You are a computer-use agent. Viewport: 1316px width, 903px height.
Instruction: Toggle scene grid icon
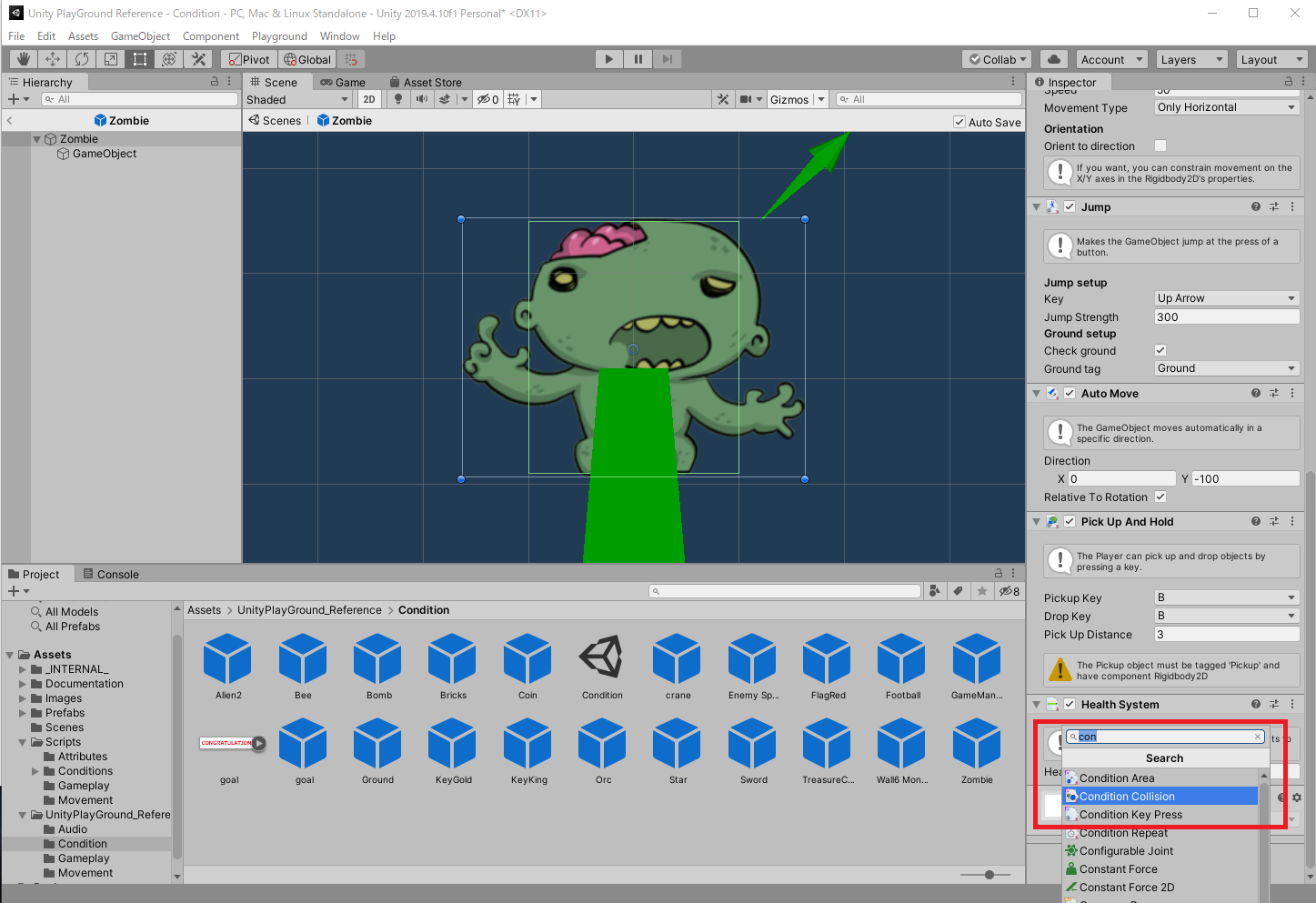(x=515, y=99)
